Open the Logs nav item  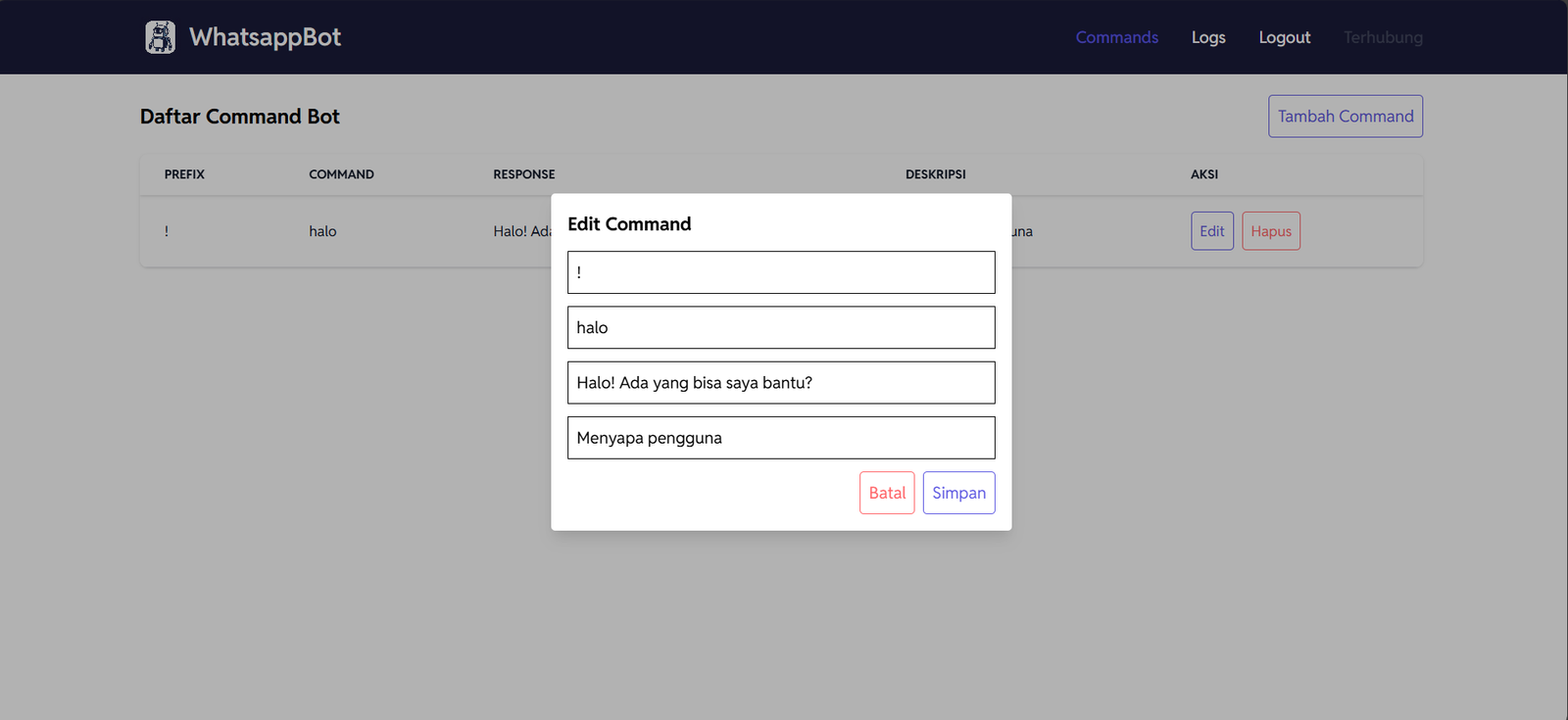[x=1208, y=37]
